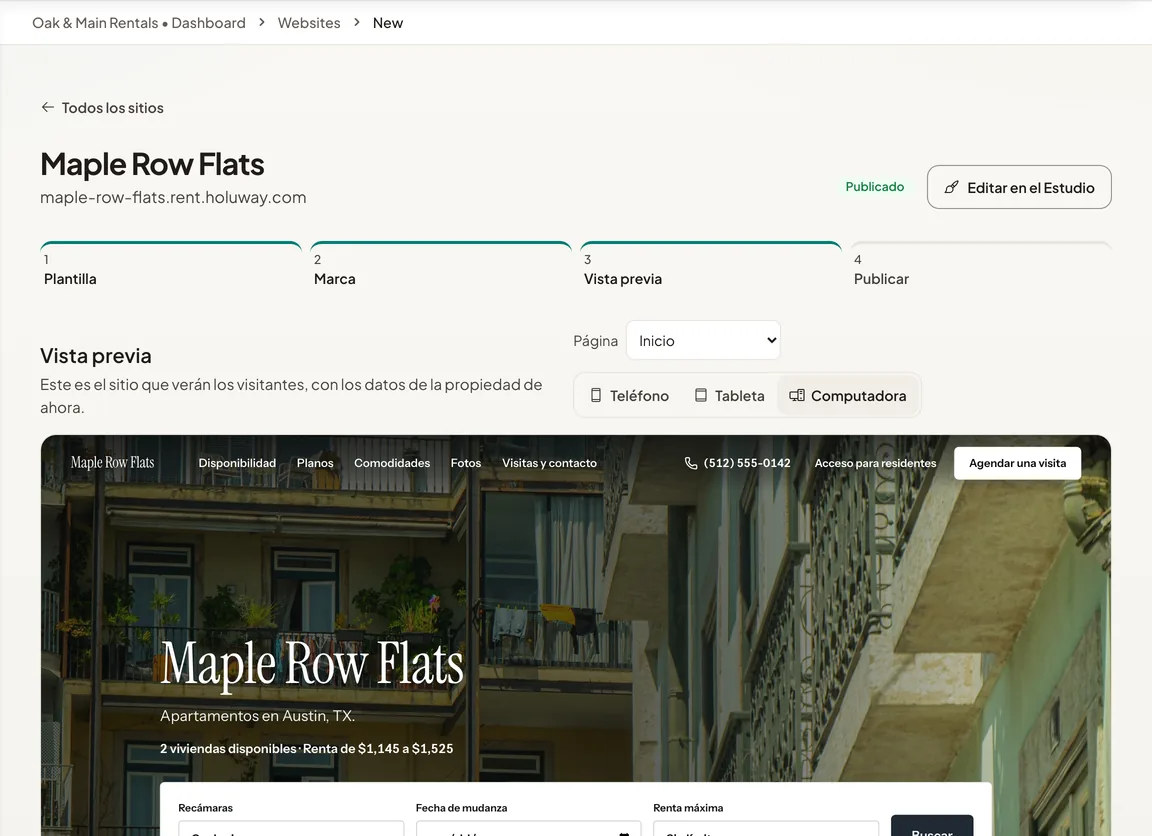Click the tablet device icon in viewport switcher
This screenshot has width=1152, height=836.
point(701,395)
